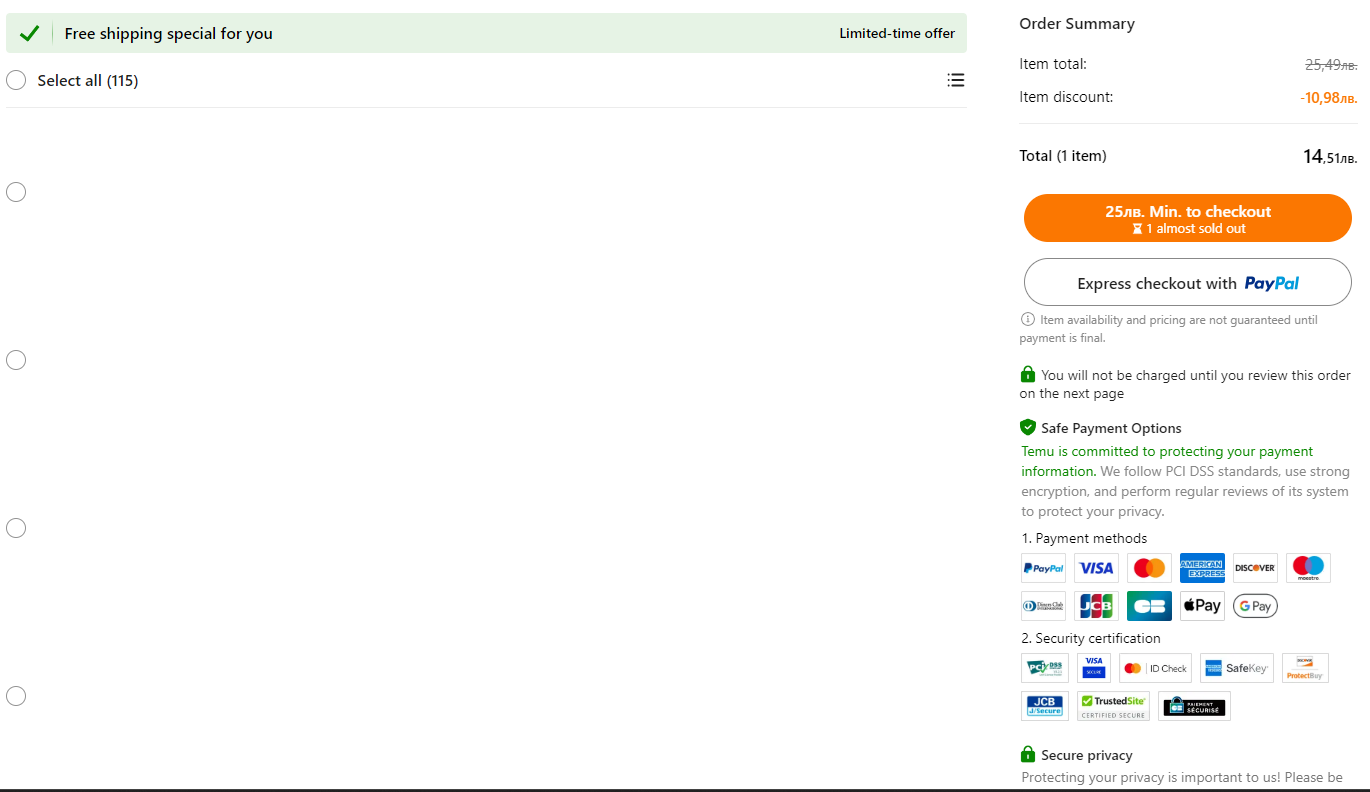Viewport: 1370px width, 792px height.
Task: Click the Diners Club International logo
Action: [1043, 606]
